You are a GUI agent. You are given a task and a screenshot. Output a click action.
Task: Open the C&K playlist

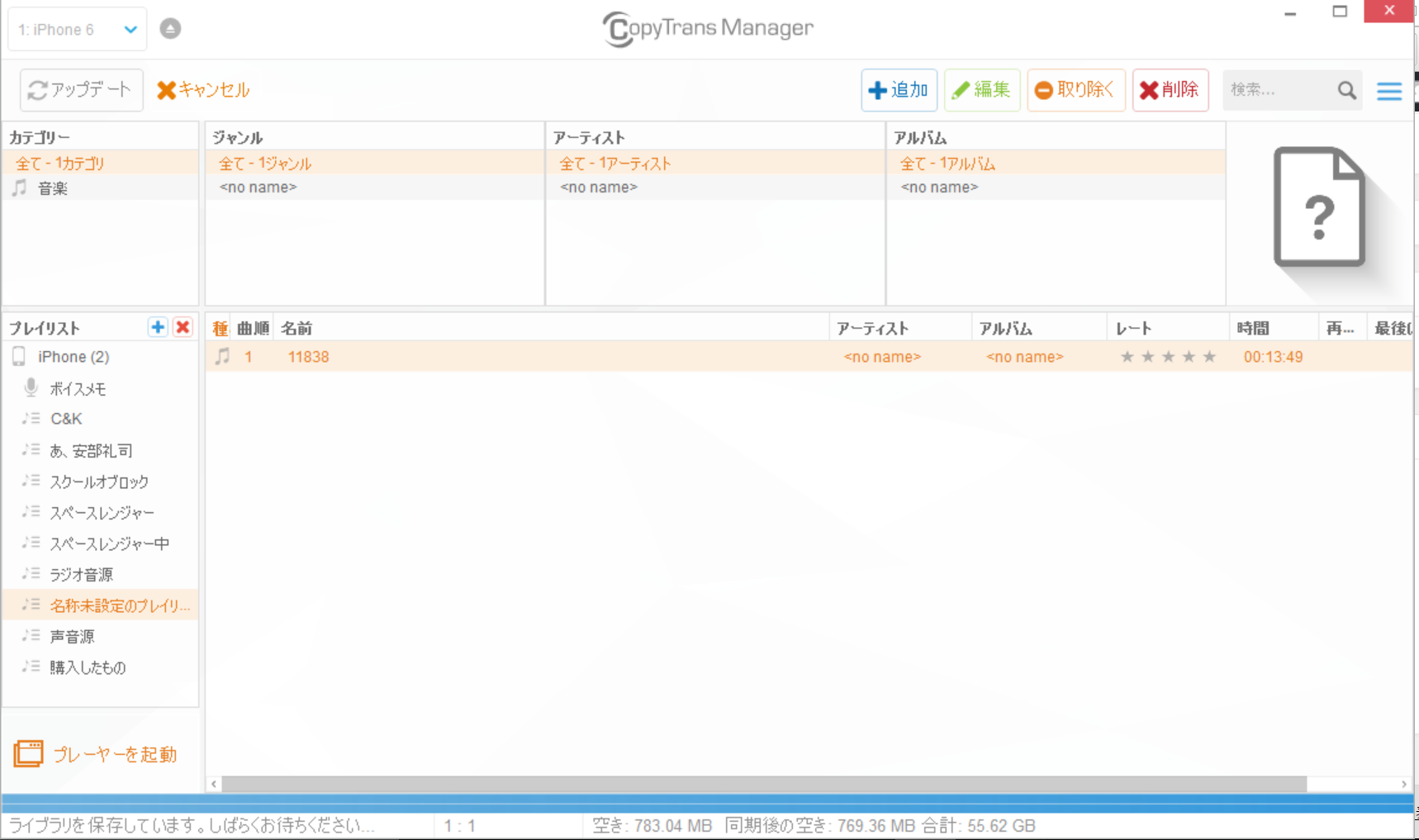pyautogui.click(x=100, y=419)
